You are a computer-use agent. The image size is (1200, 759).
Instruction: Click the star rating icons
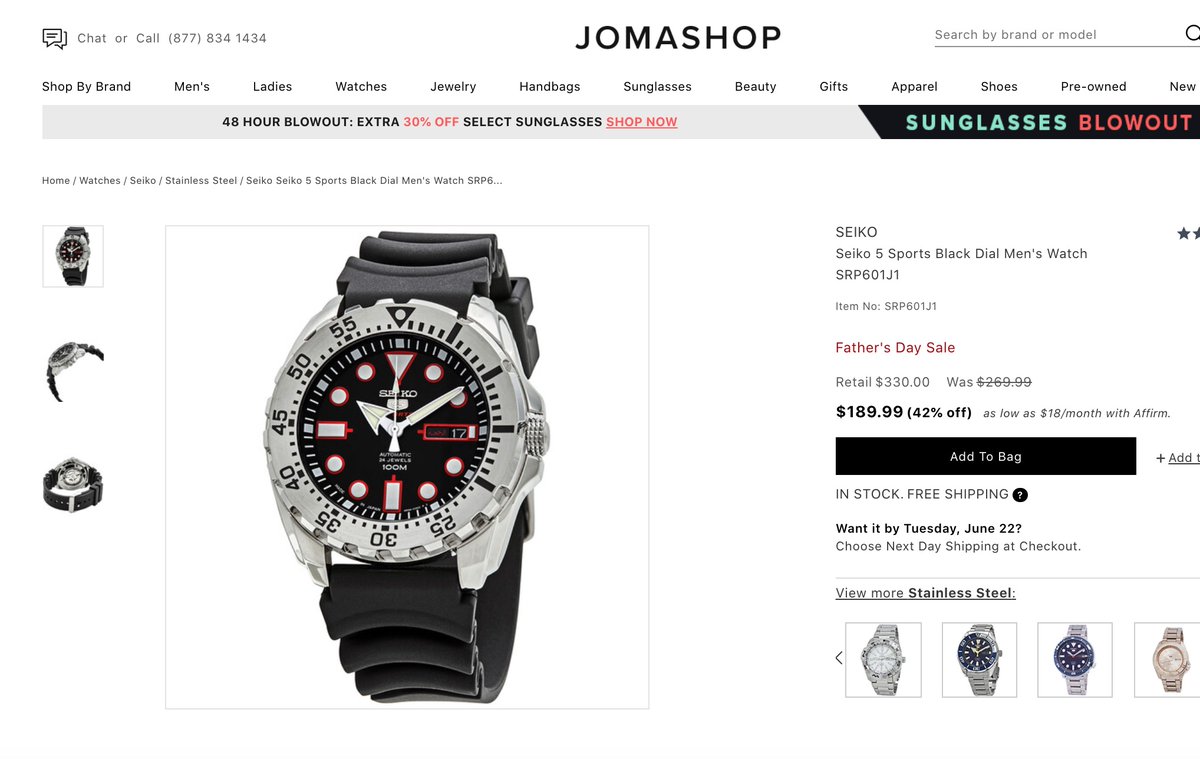[1188, 233]
